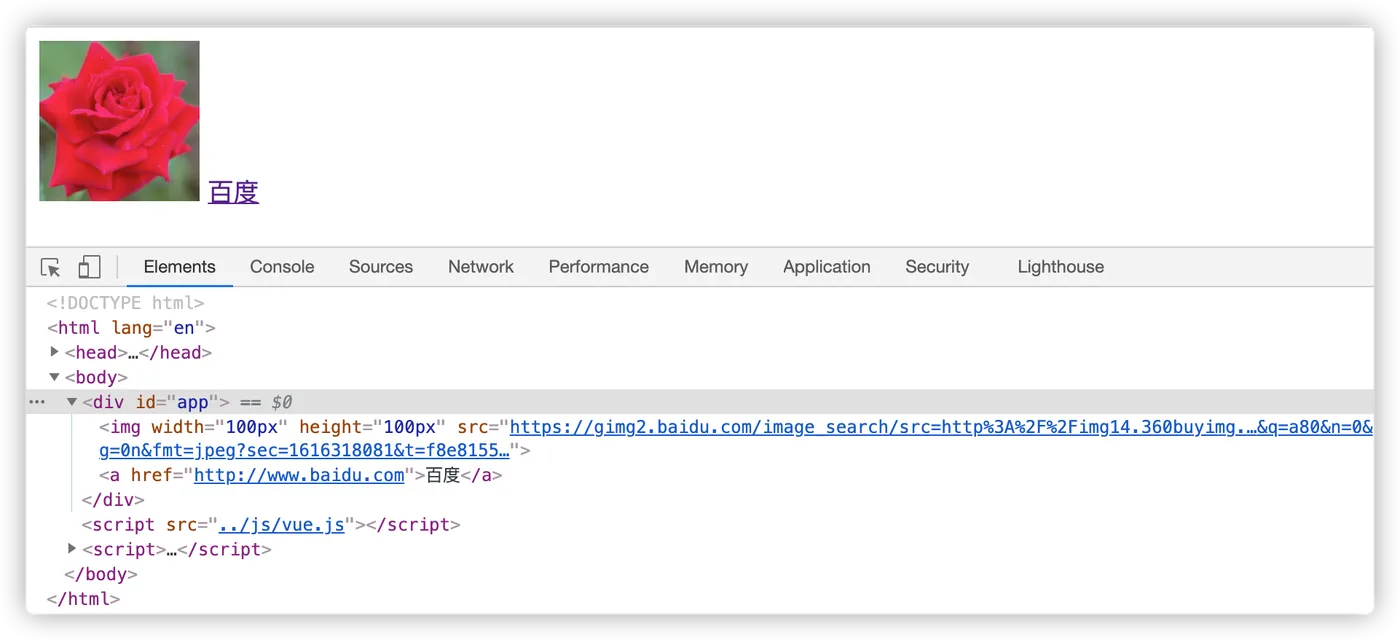Switch to the Security tab
Image resolution: width=1400 pixels, height=640 pixels.
pyautogui.click(x=937, y=267)
